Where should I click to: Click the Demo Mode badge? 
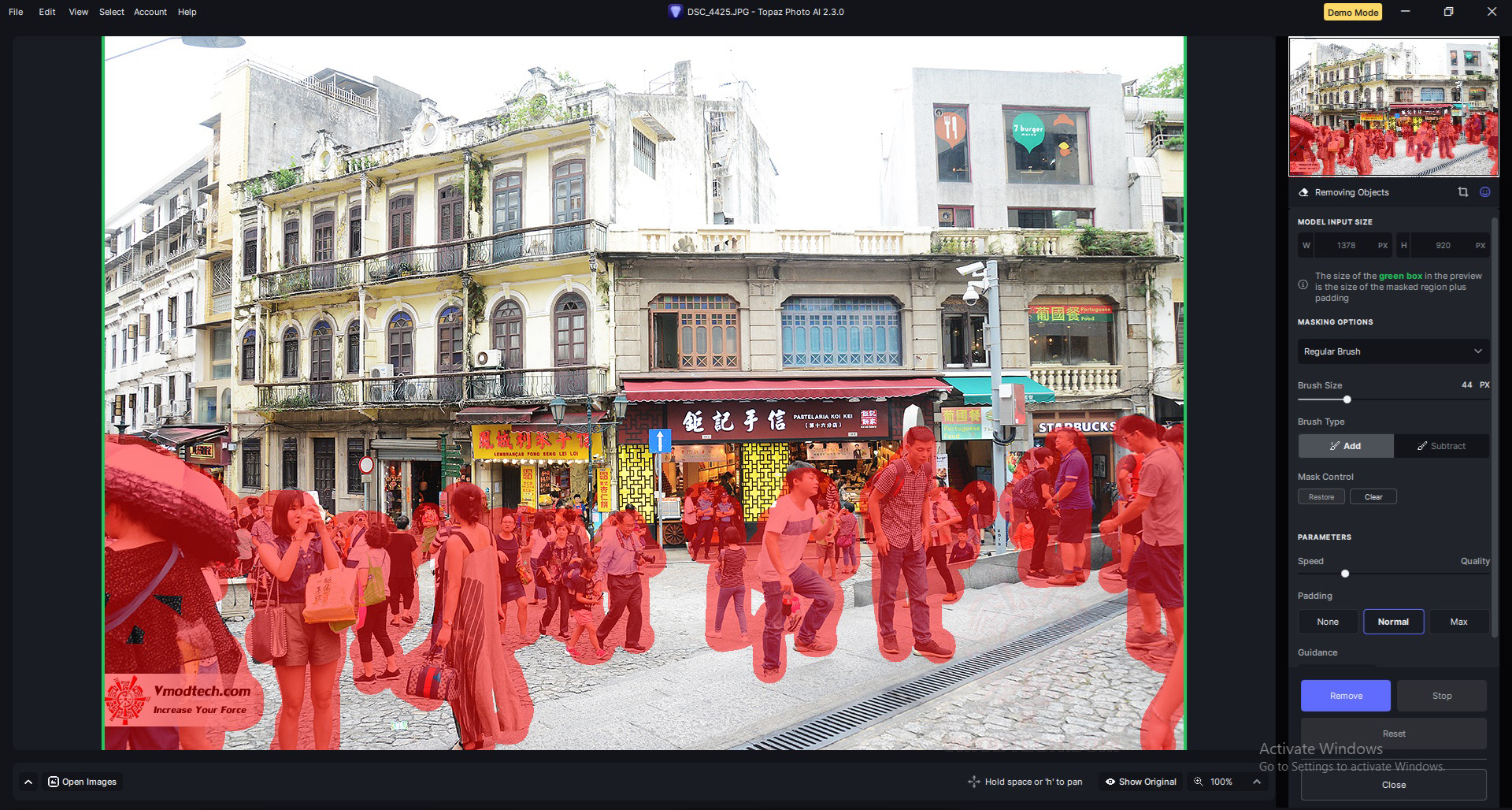coord(1353,13)
